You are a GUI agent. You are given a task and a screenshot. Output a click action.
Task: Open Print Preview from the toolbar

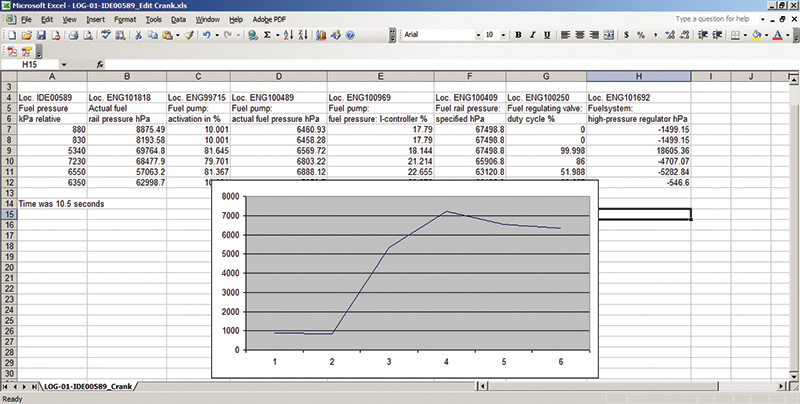point(88,35)
